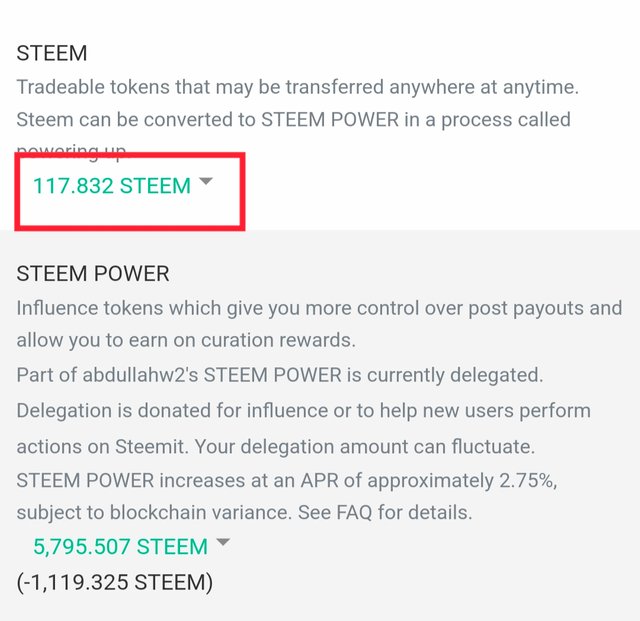Click the "Delegation is donated for influence" line
The image size is (640, 621).
[x=303, y=411]
